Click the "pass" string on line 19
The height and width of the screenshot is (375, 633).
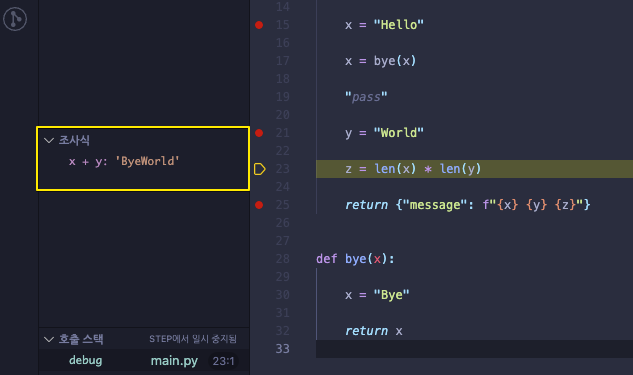click(366, 97)
